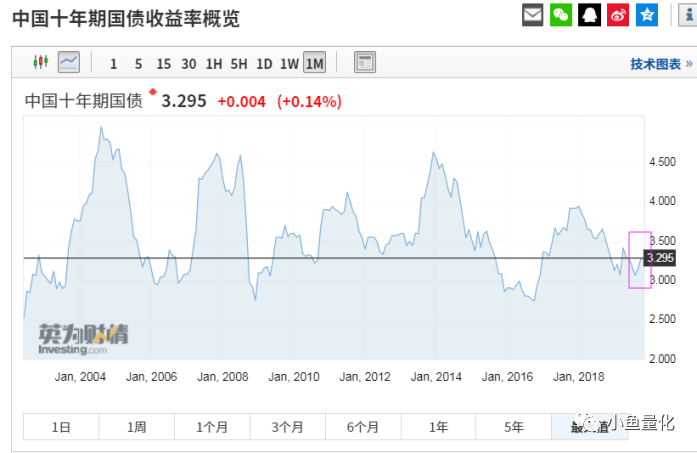The width and height of the screenshot is (697, 453).
Task: Click the 3.295 current price marker
Action: click(660, 257)
